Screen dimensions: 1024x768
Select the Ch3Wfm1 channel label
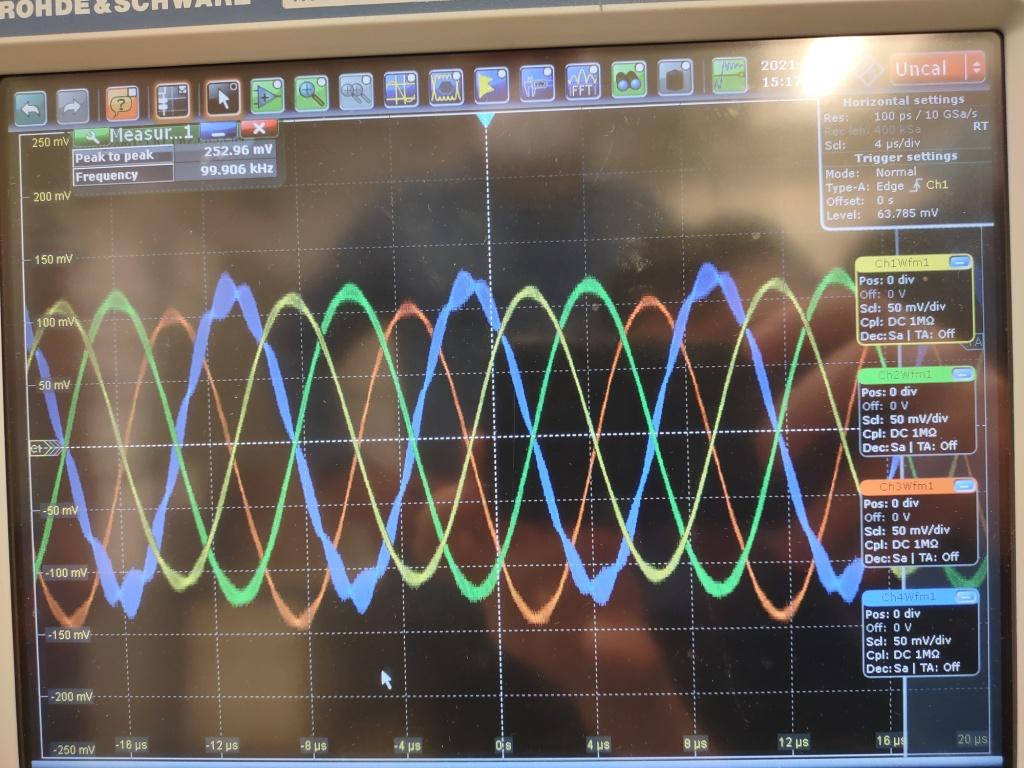[906, 487]
